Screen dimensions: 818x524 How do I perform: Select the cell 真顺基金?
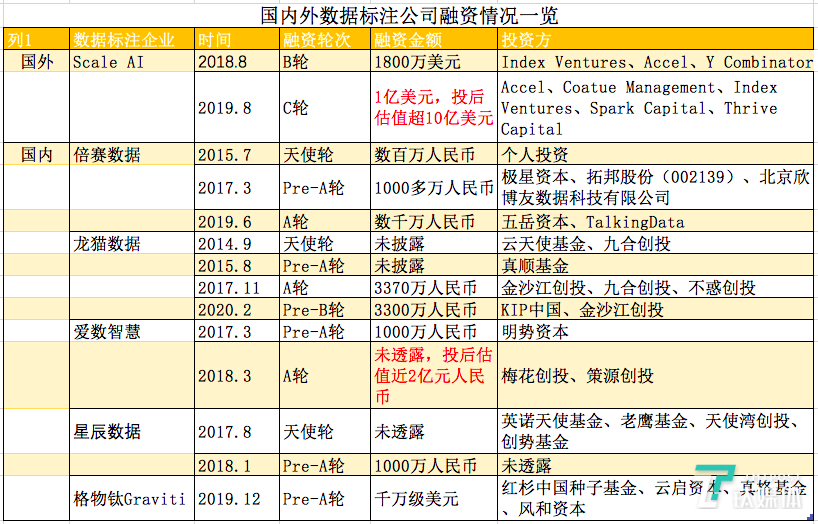[x=656, y=265]
